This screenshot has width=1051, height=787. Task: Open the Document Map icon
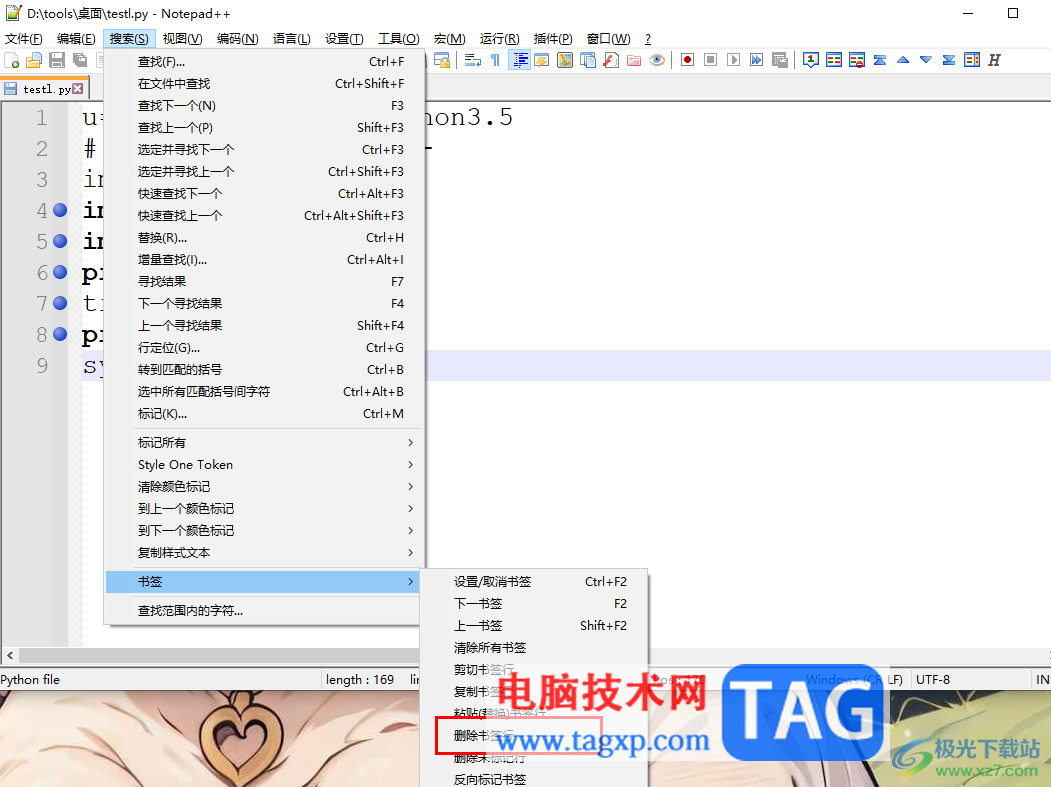[565, 60]
